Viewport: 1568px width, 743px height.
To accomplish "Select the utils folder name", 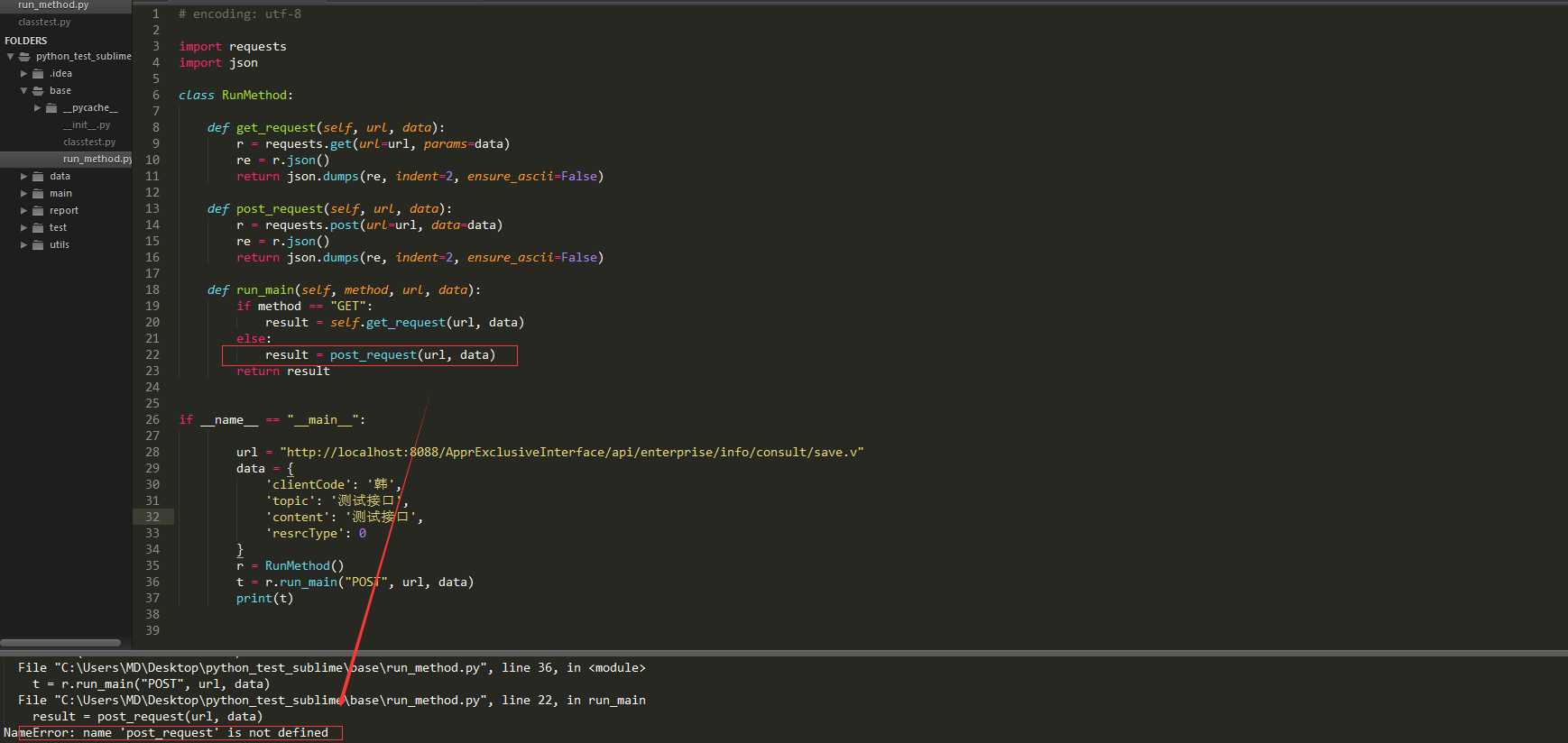I will [60, 245].
